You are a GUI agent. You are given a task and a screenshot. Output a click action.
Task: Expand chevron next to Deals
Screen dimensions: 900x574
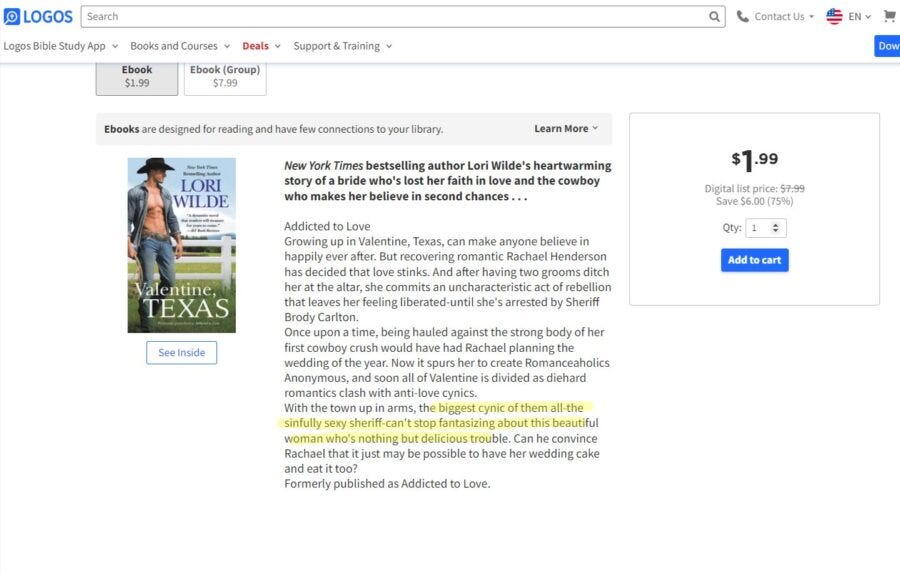(278, 46)
